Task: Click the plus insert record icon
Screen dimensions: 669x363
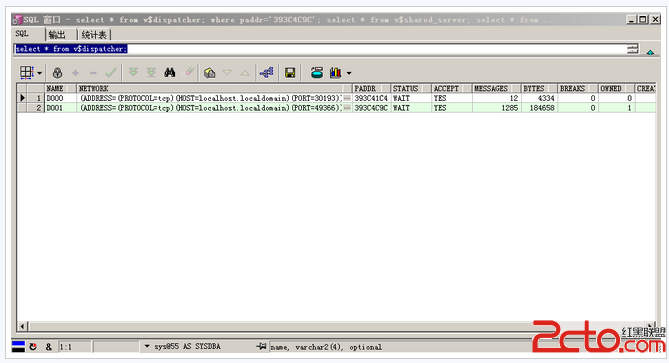Action: pyautogui.click(x=76, y=73)
